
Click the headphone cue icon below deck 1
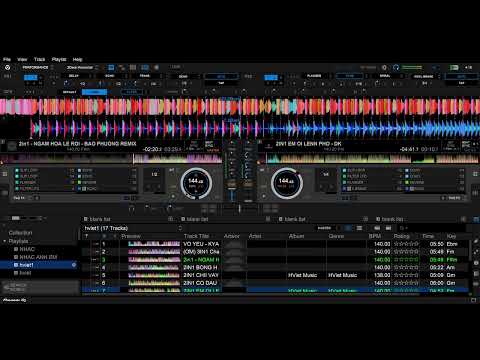(x=131, y=209)
